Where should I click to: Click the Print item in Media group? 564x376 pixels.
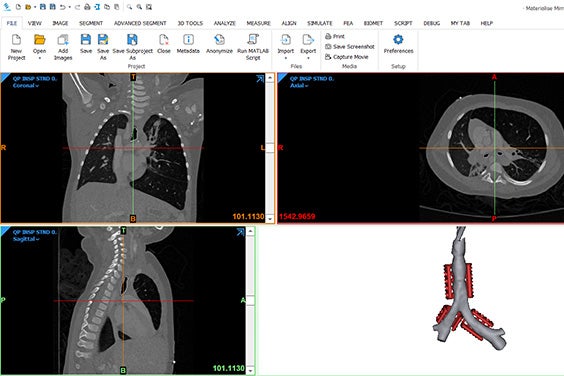pyautogui.click(x=335, y=36)
